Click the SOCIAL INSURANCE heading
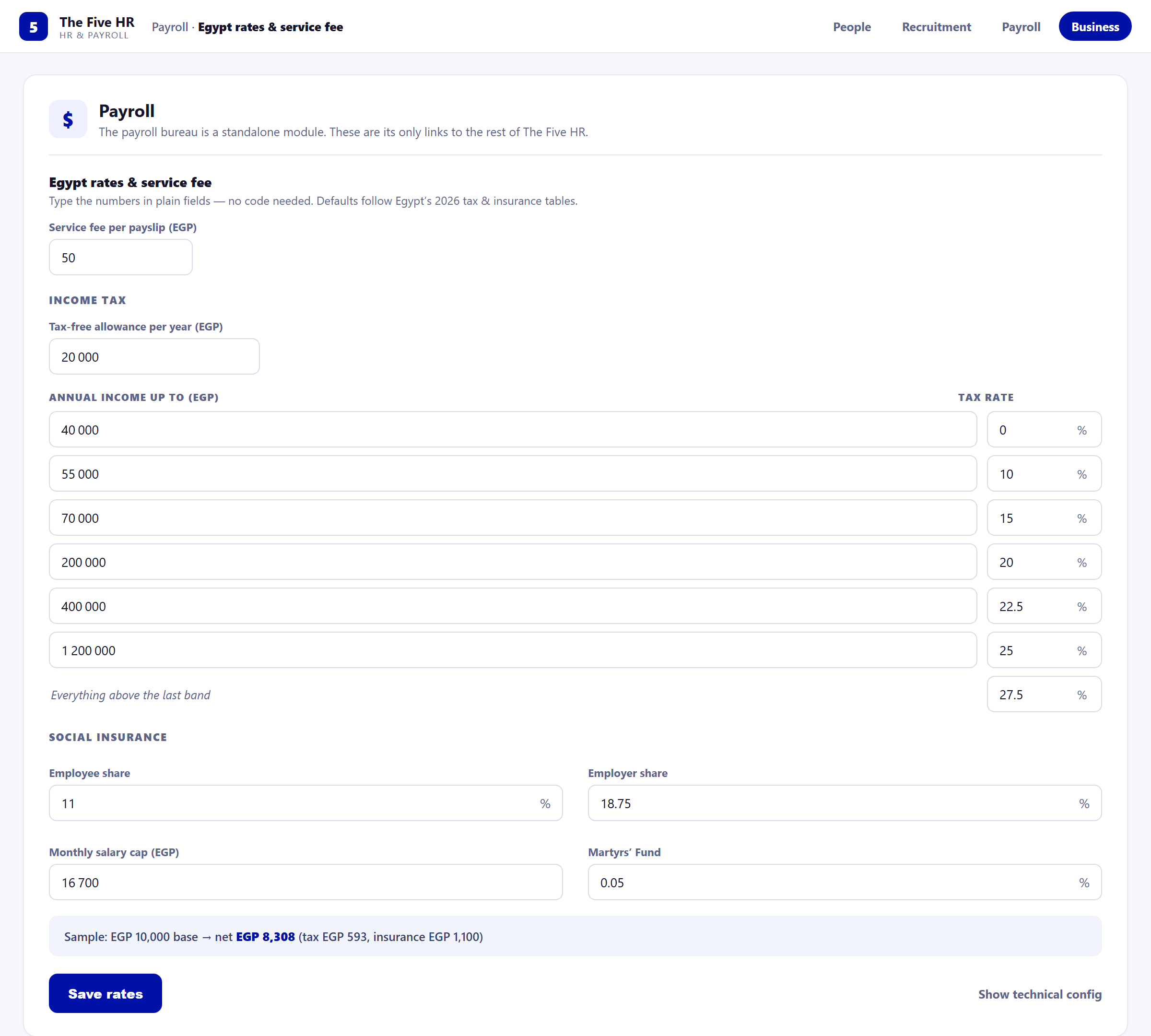 (108, 737)
